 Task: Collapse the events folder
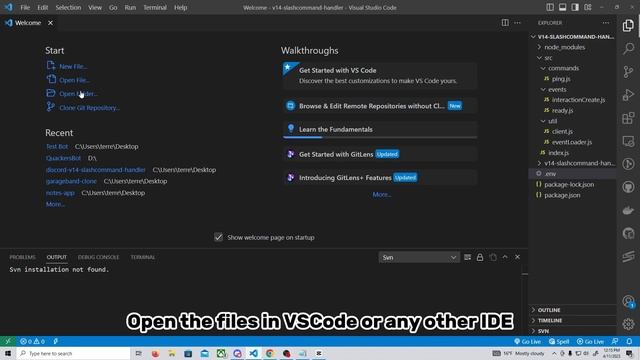tap(573, 89)
